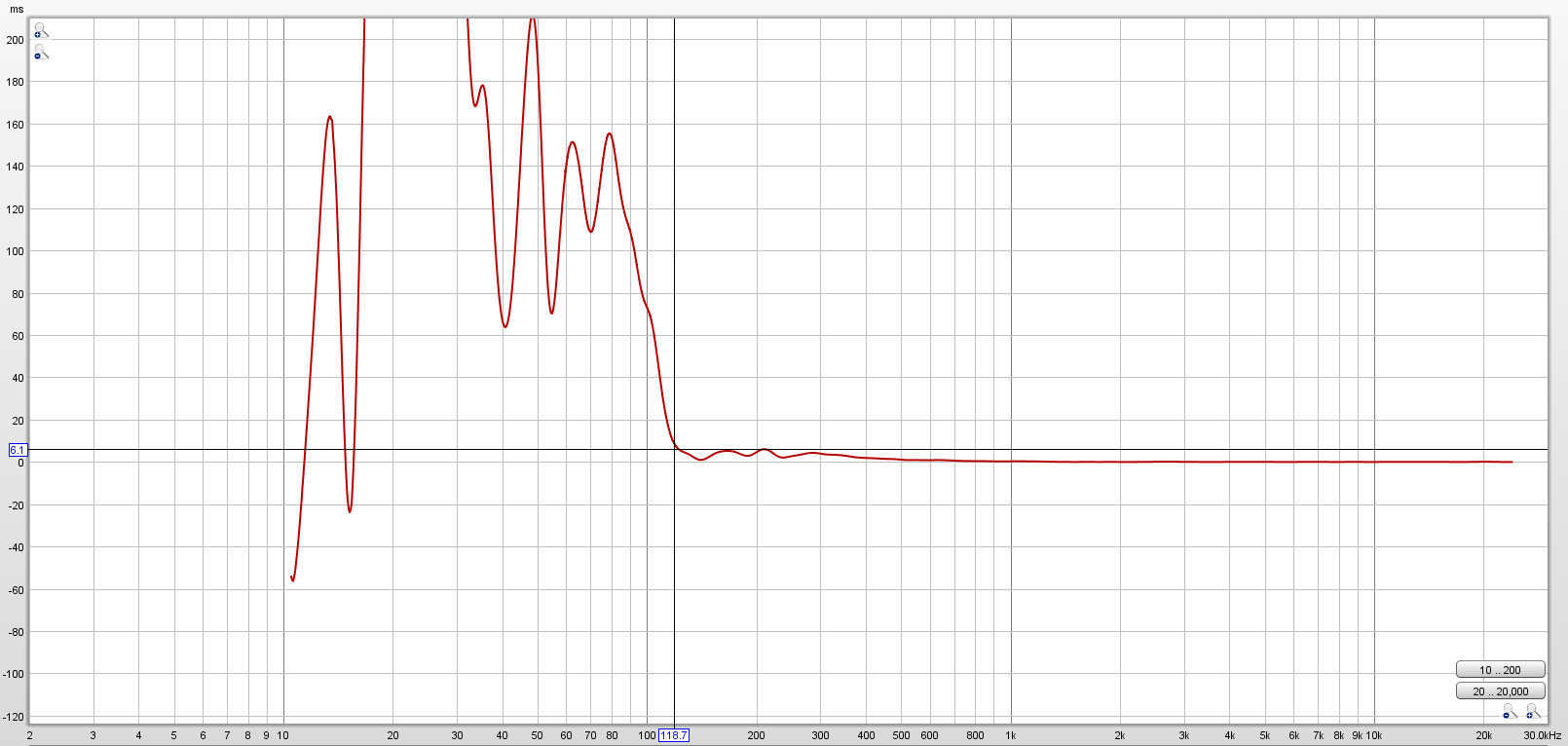Viewport: 1568px width, 746px height.
Task: Zoom in the vertical axis with top-left magnifier plus
Action: (40, 30)
